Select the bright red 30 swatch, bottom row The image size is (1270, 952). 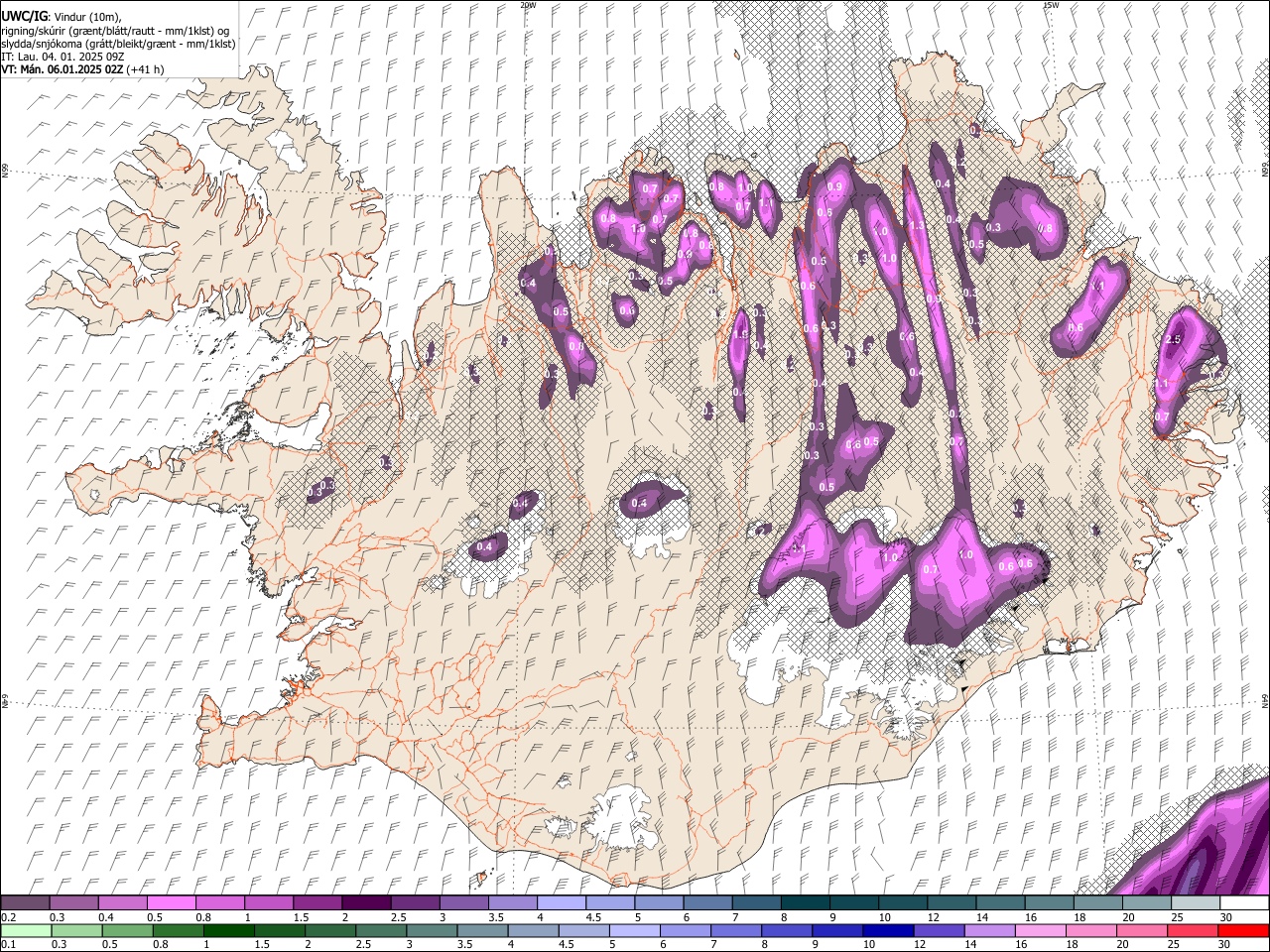click(1243, 930)
